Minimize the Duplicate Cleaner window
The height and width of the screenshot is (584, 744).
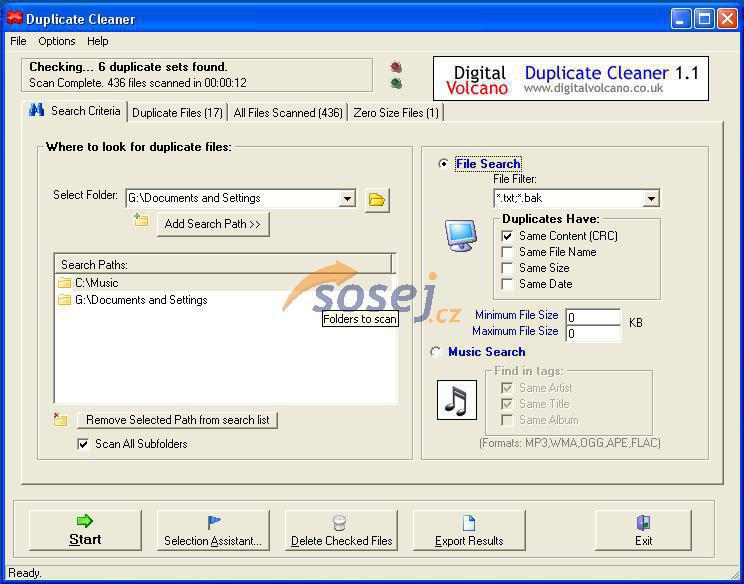click(x=680, y=19)
